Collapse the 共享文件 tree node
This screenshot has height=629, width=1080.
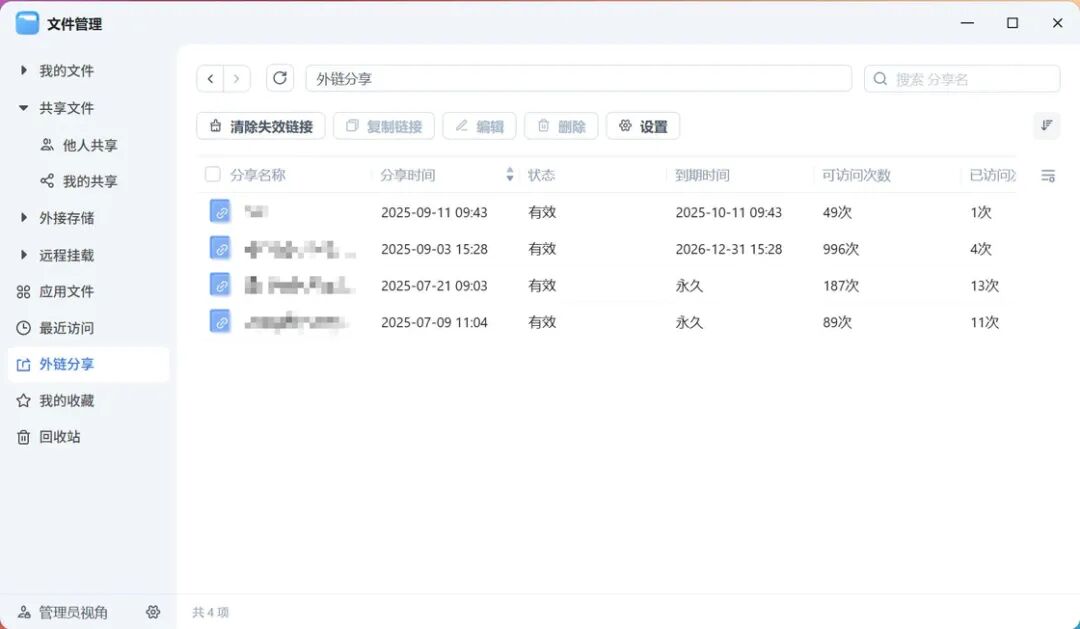tap(23, 107)
